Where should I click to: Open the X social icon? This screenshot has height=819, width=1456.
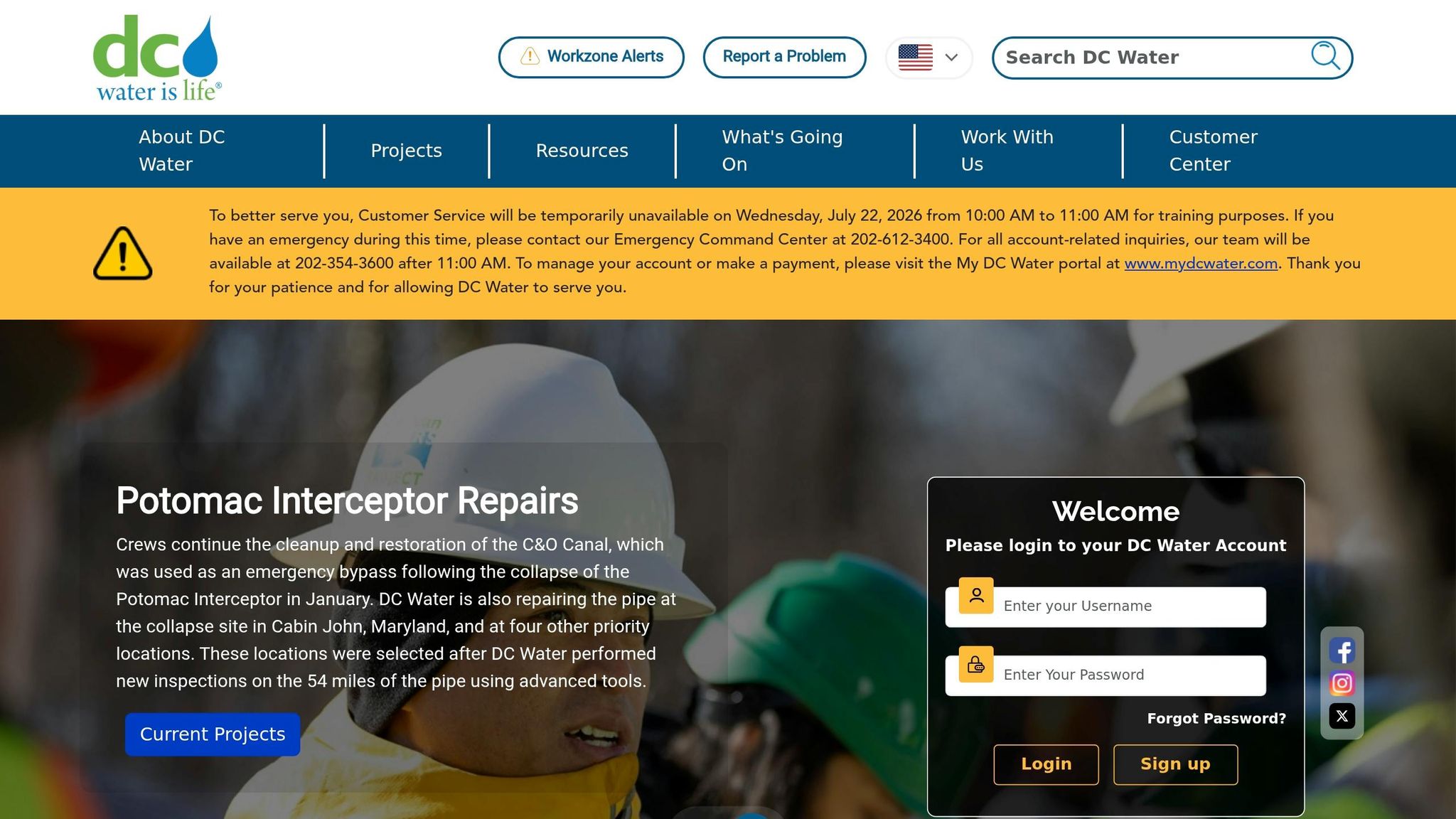1342,716
